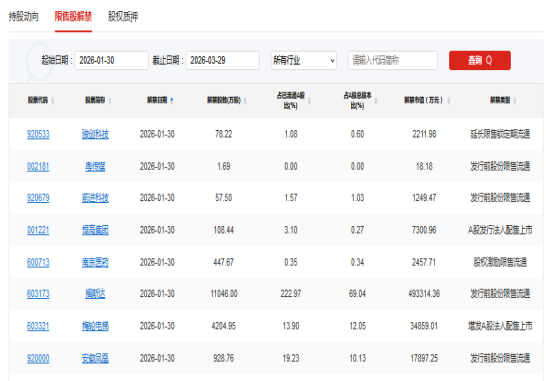
Task: Open stock code link 920533
Action: (38, 134)
